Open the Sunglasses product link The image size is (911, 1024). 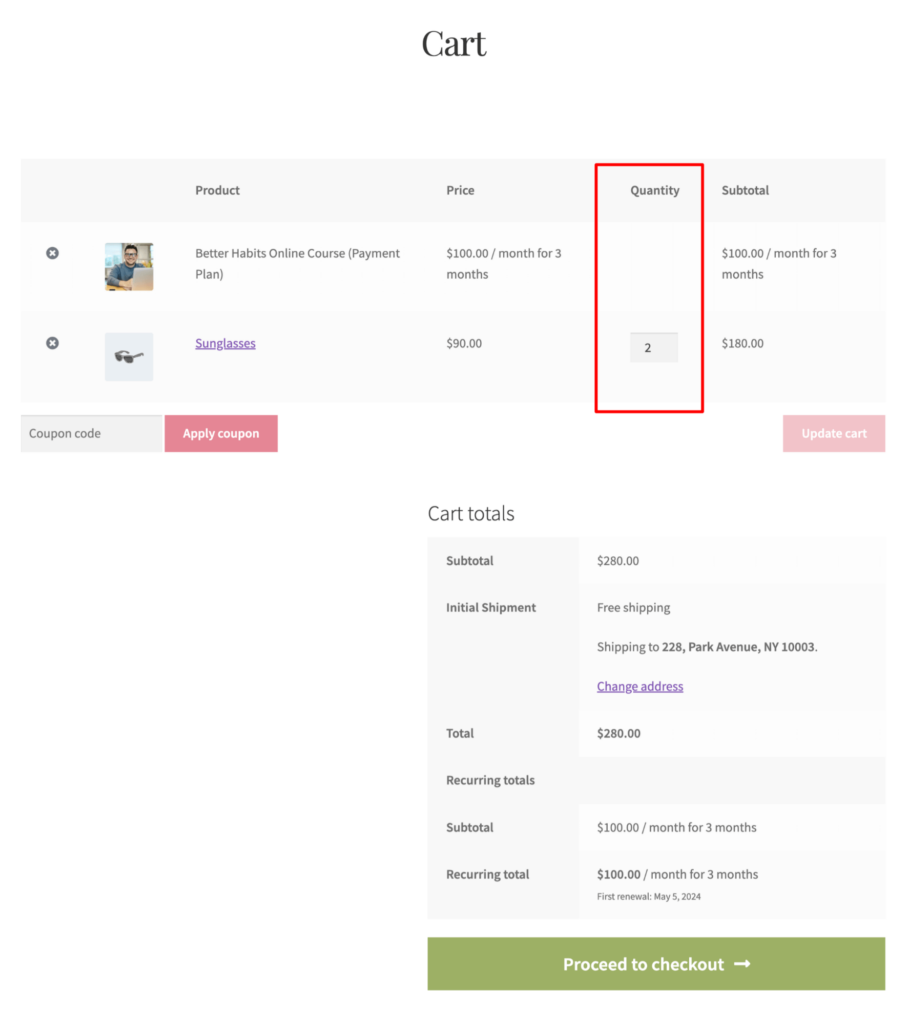click(x=225, y=343)
